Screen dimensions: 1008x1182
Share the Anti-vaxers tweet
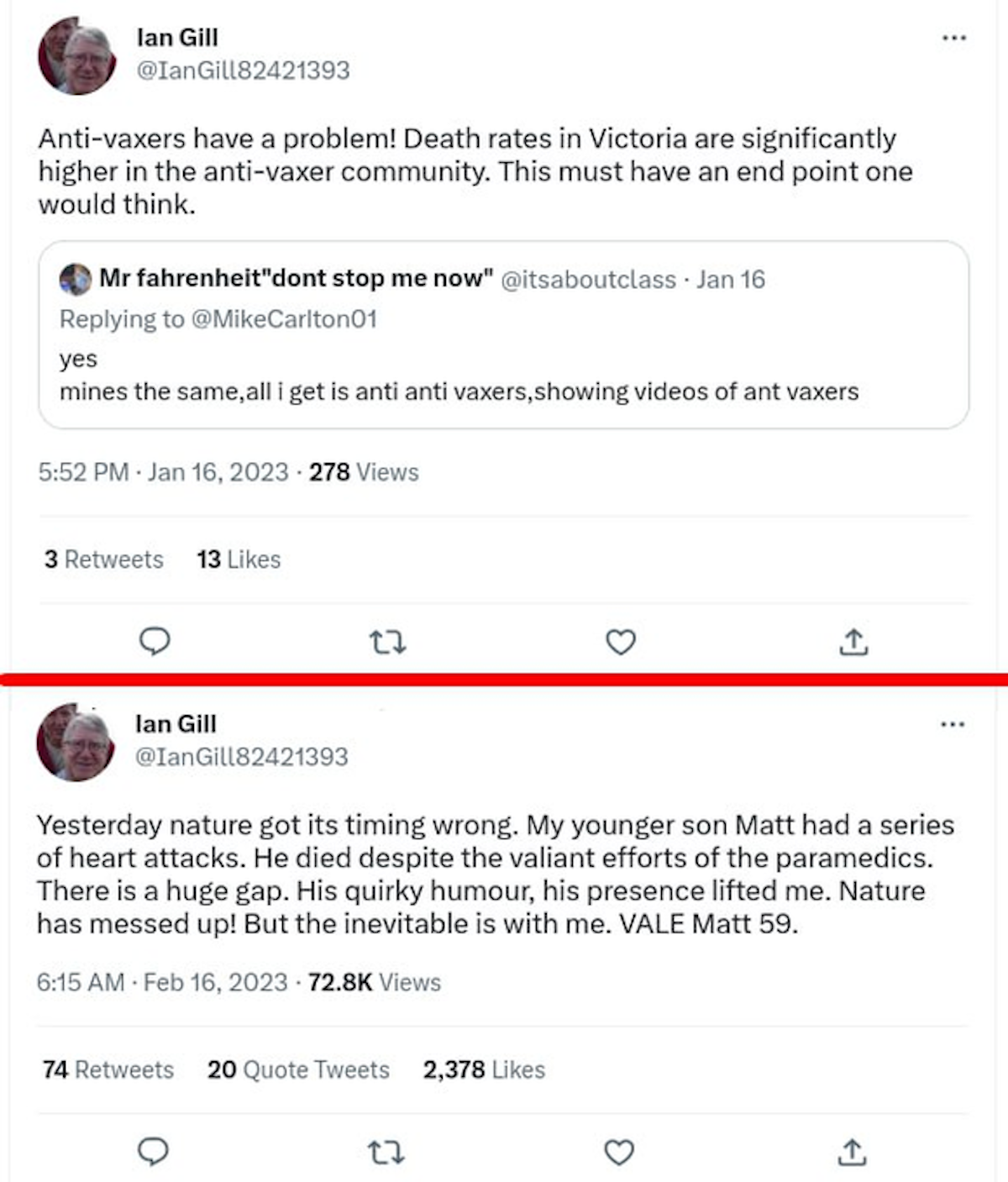tap(853, 643)
